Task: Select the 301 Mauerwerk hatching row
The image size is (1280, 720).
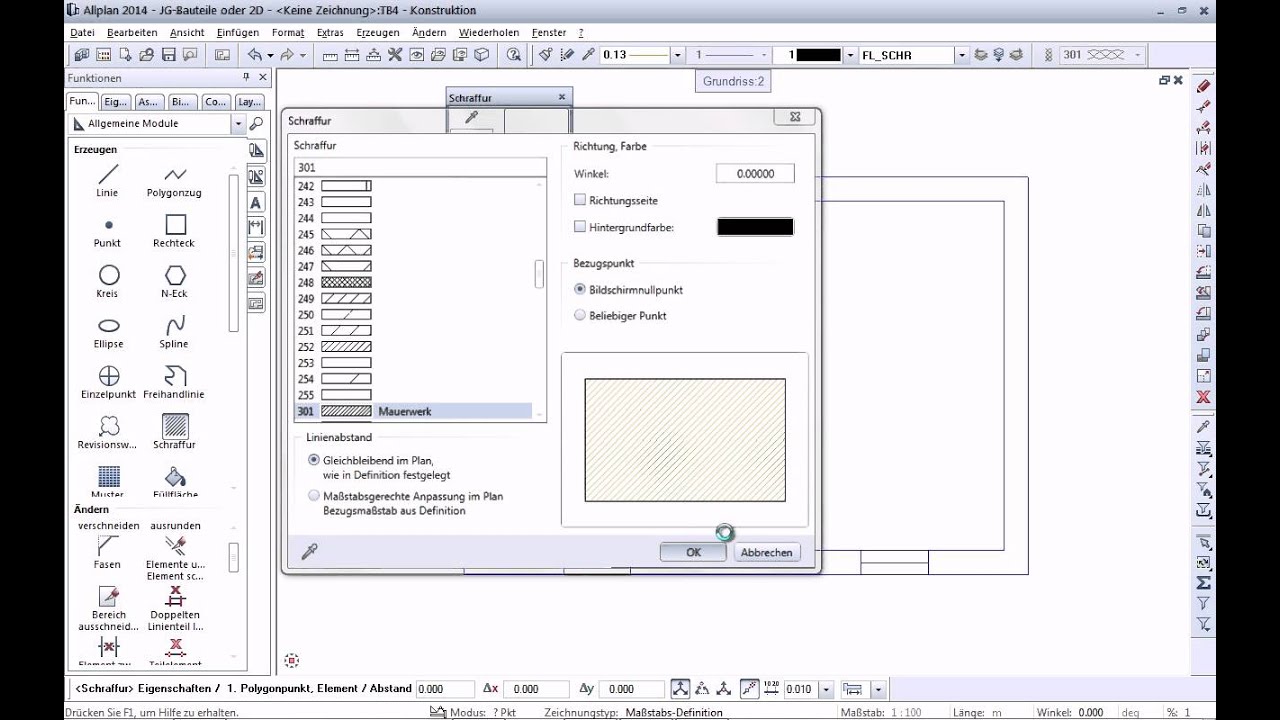Action: point(413,411)
